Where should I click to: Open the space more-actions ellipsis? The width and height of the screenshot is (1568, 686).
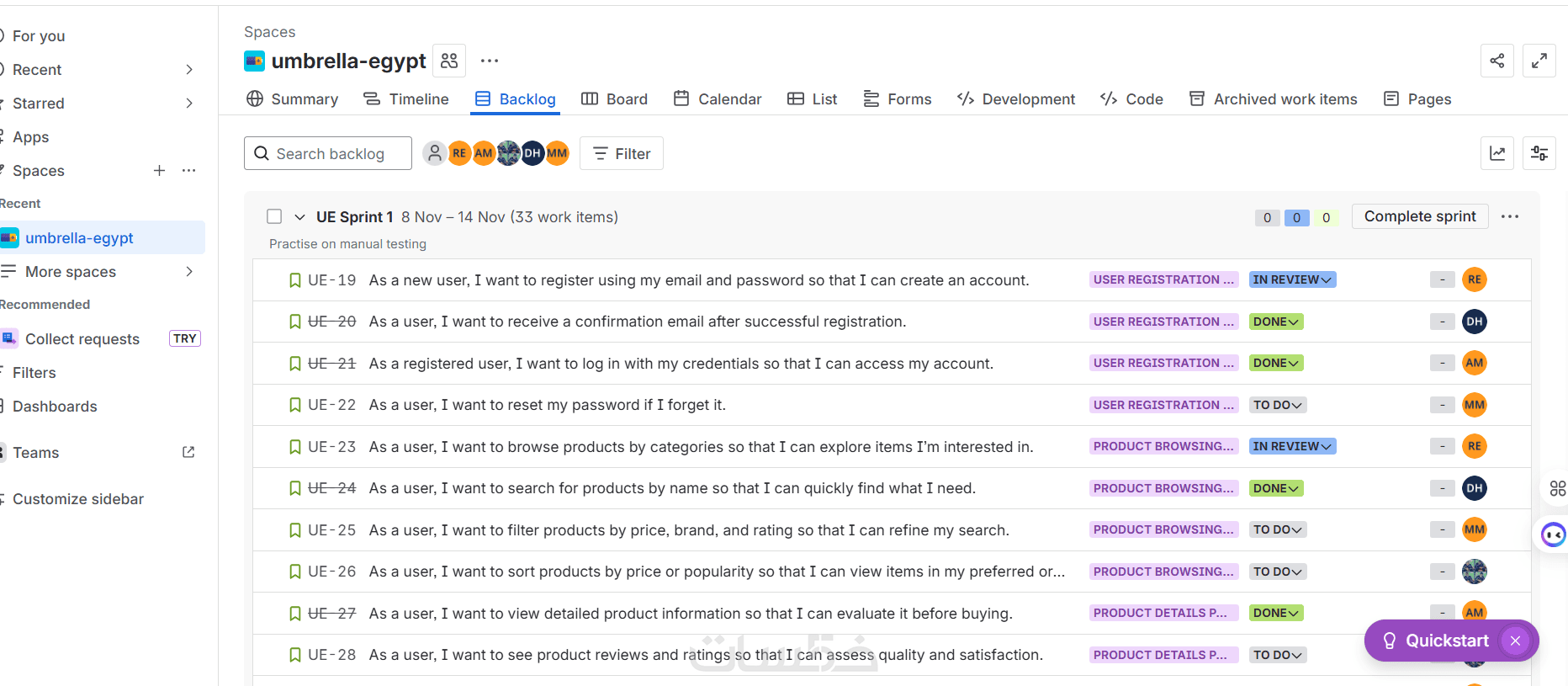click(490, 61)
